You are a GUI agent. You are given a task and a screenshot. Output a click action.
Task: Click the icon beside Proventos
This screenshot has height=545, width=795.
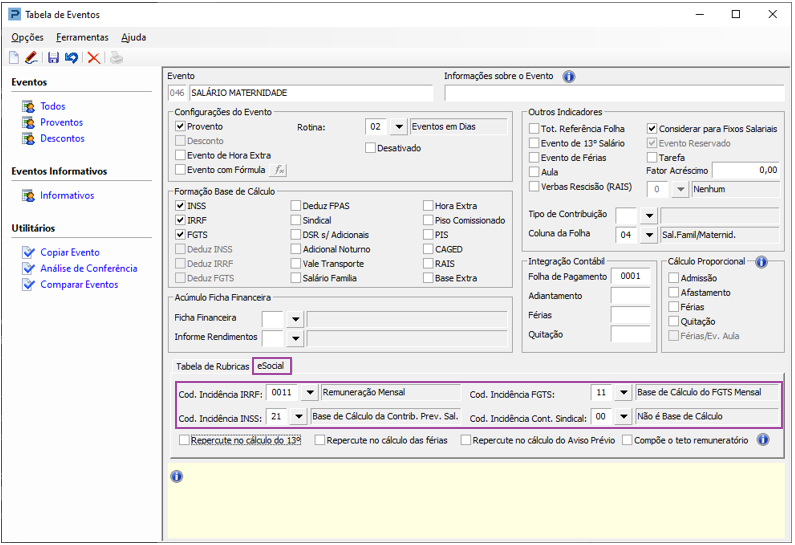point(28,123)
